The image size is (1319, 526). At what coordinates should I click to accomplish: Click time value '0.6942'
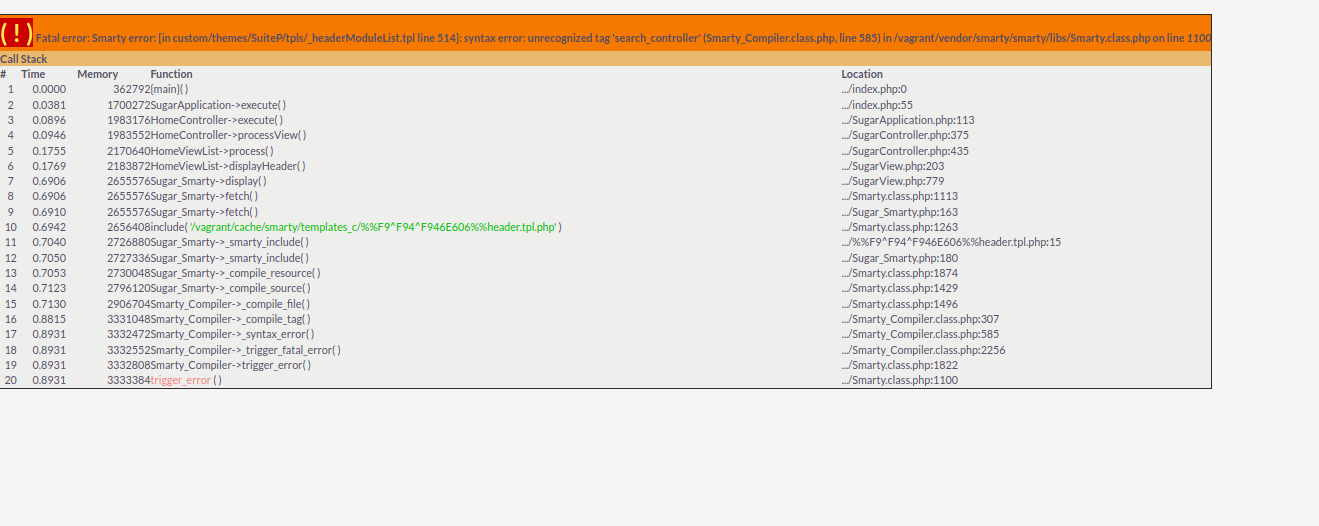click(x=49, y=227)
